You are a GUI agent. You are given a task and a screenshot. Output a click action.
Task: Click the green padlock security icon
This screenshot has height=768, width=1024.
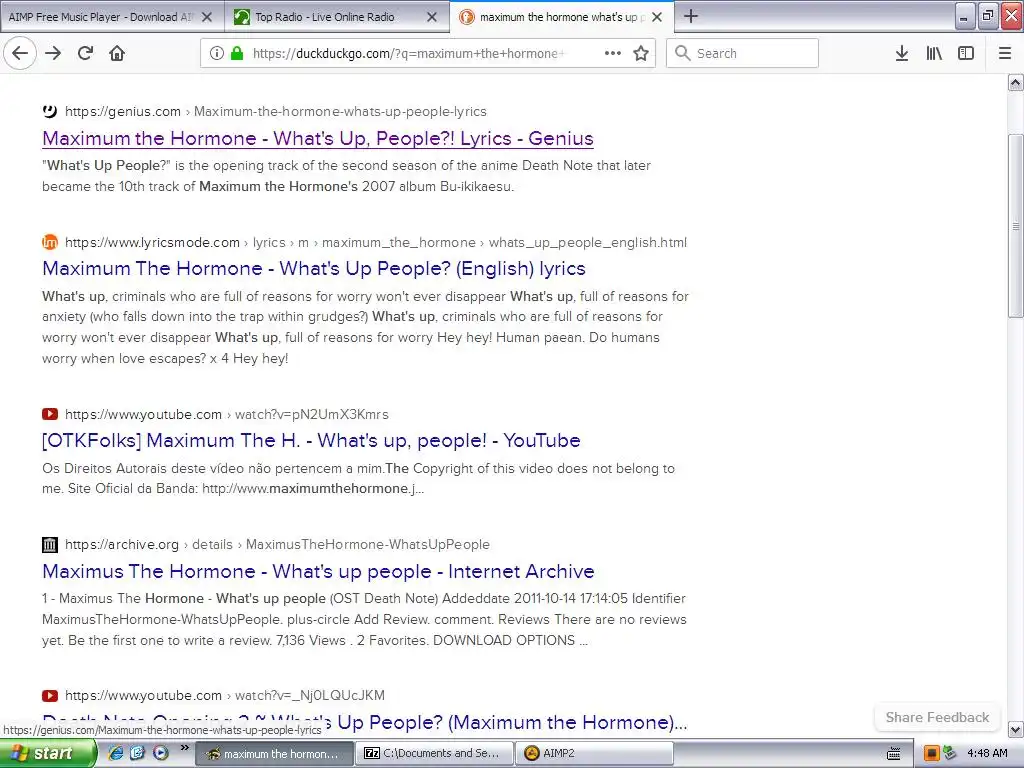point(236,53)
